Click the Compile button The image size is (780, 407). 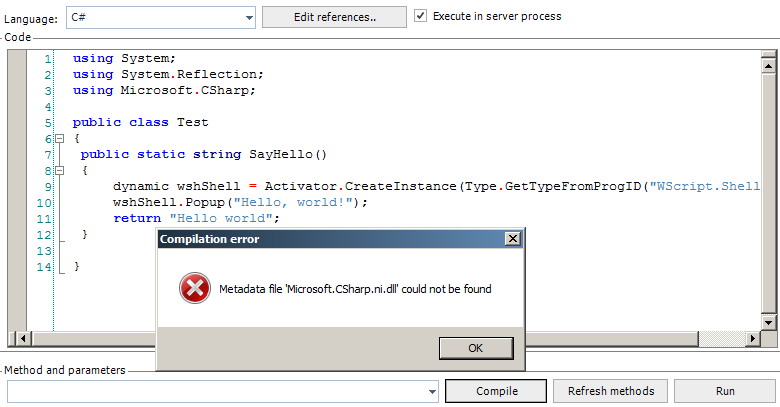point(496,391)
